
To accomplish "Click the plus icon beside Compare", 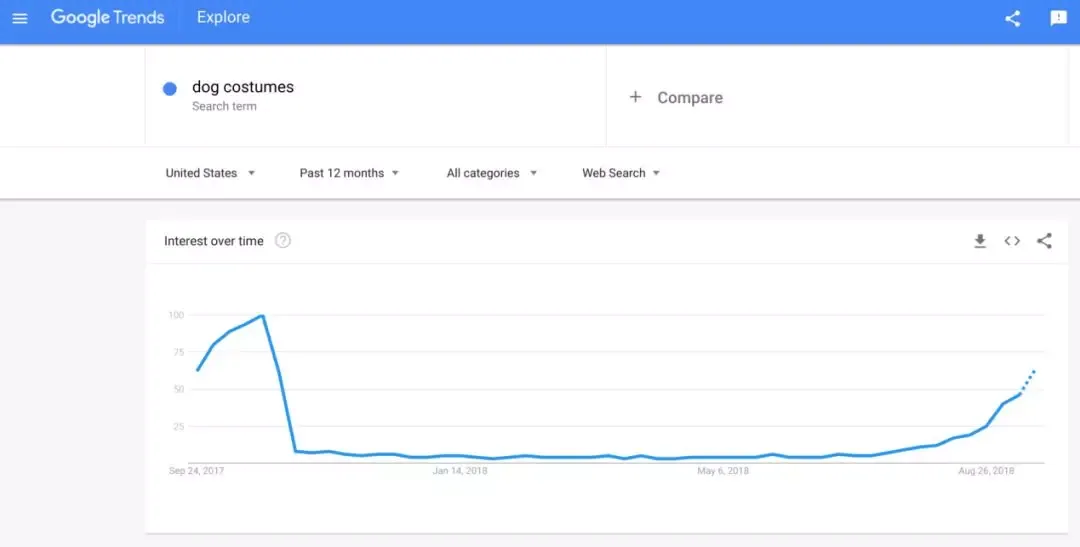I will 635,97.
